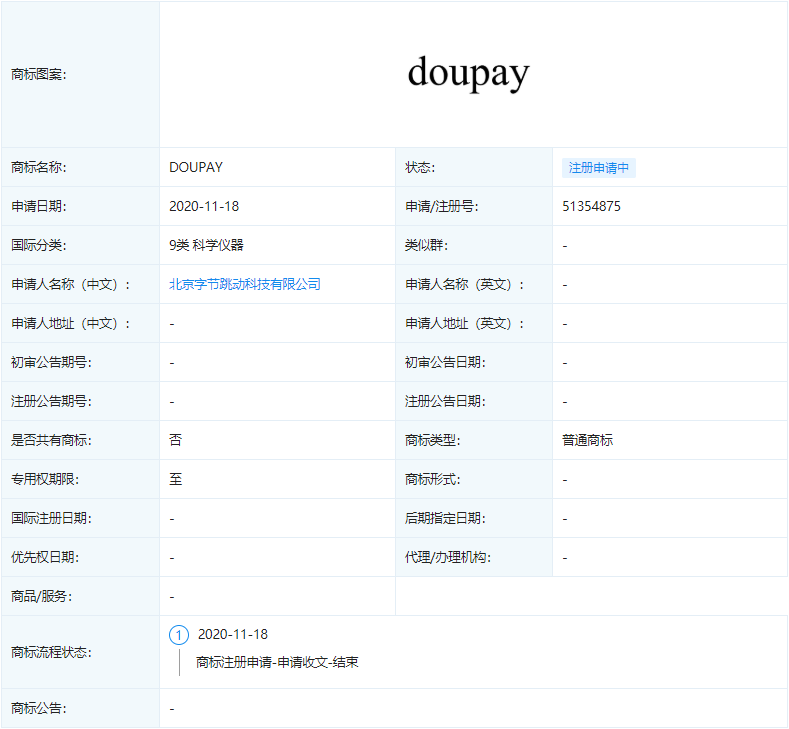Select trademark type value 普通商标
Viewport: 789px width, 729px height.
click(587, 440)
